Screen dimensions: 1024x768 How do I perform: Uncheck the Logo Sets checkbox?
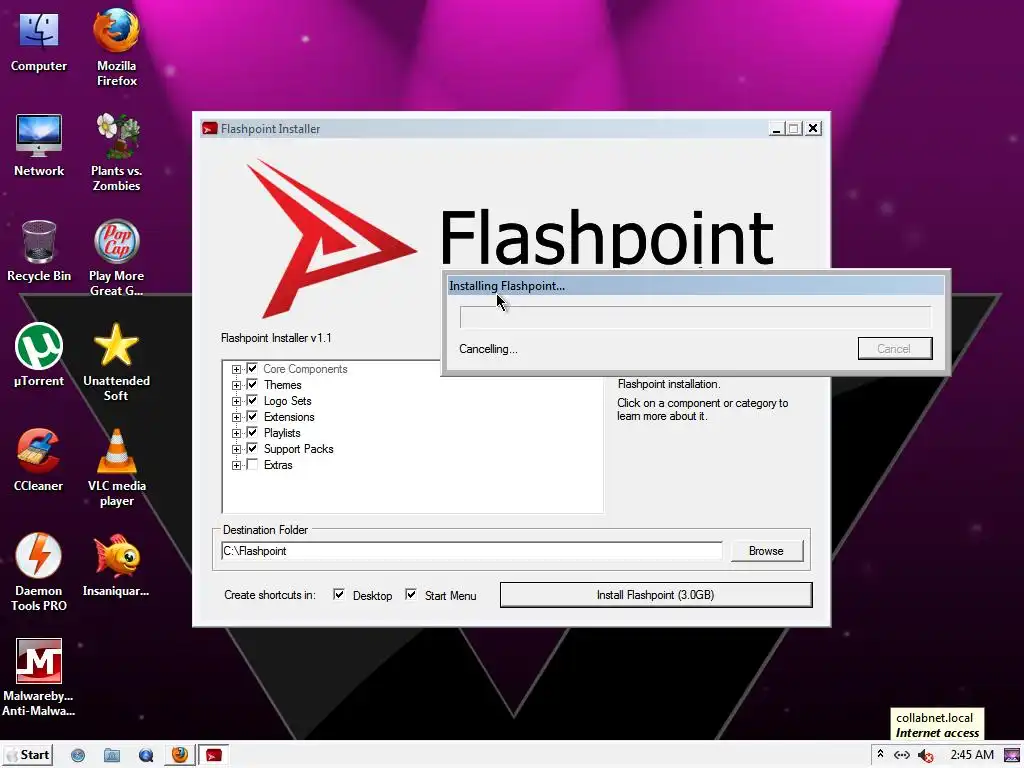(252, 400)
